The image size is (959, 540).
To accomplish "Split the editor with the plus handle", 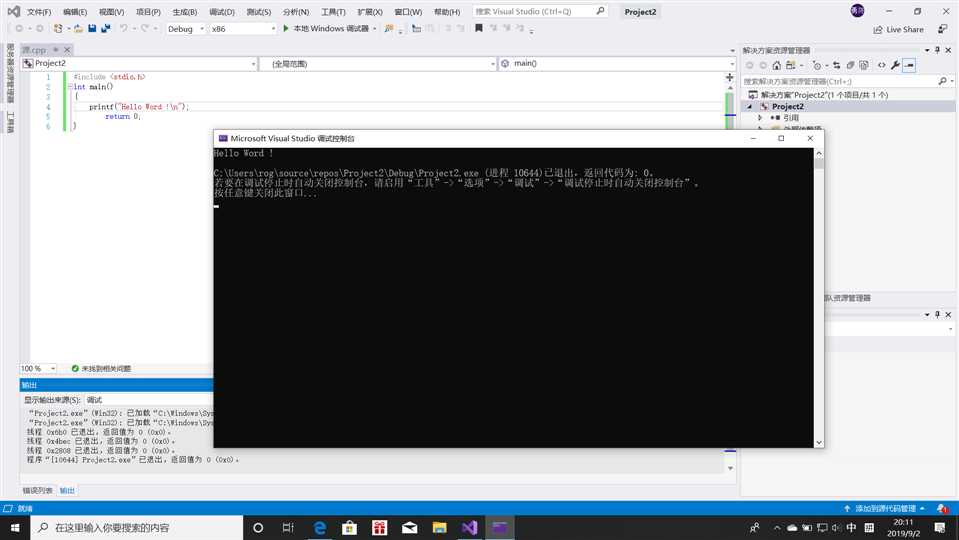I will (x=730, y=77).
